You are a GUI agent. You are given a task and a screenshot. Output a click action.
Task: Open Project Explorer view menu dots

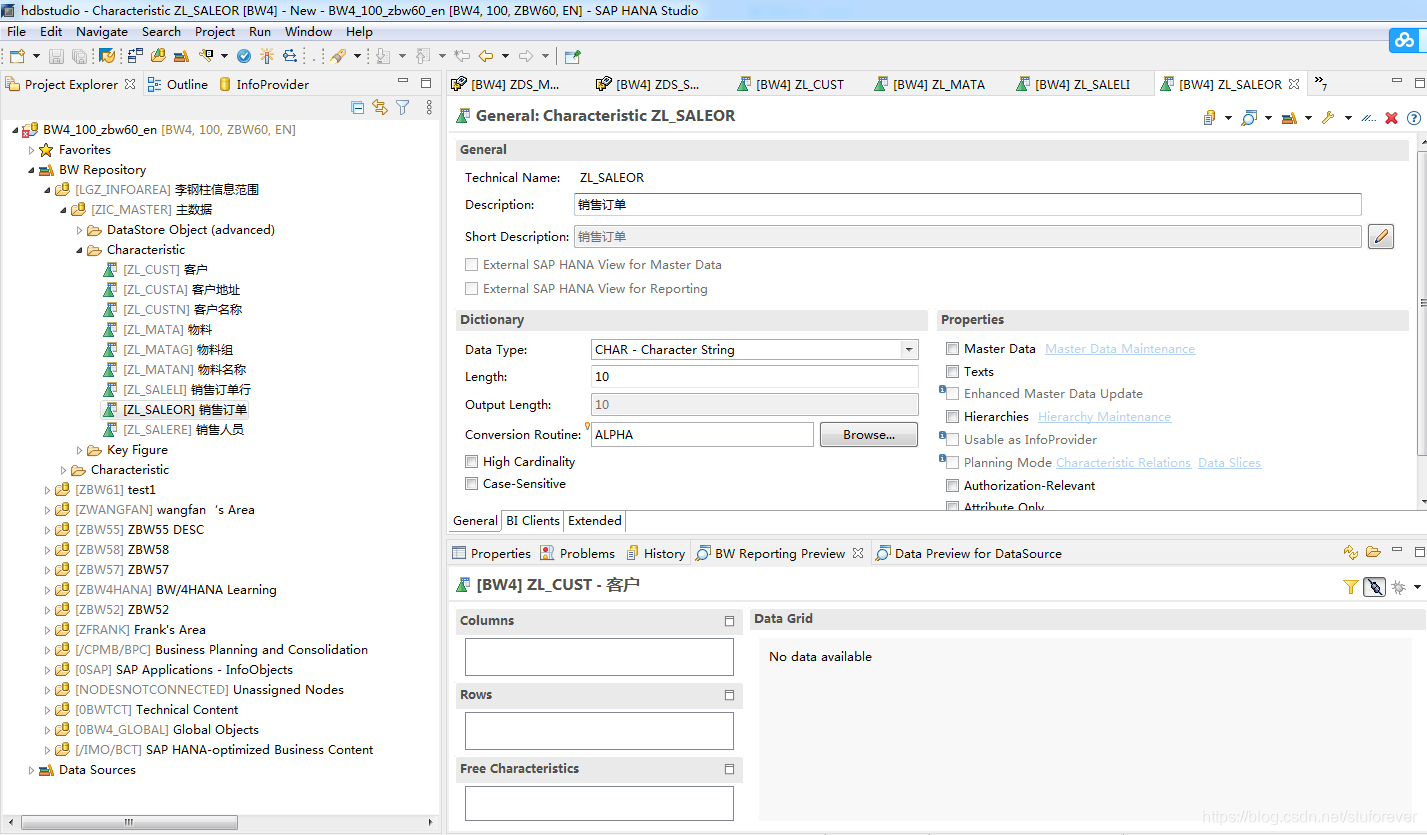(x=429, y=107)
